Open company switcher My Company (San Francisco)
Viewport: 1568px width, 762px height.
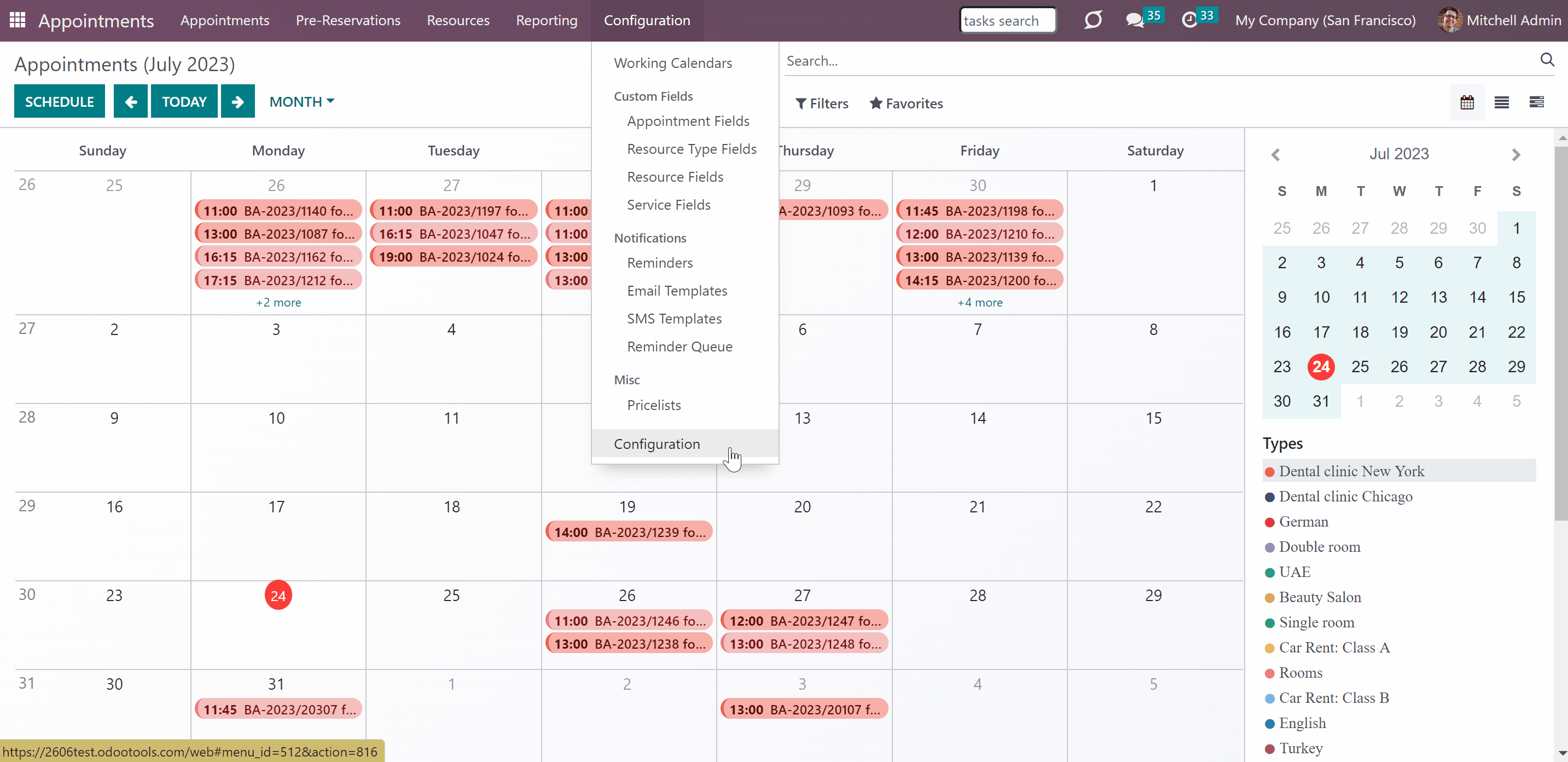[x=1325, y=20]
